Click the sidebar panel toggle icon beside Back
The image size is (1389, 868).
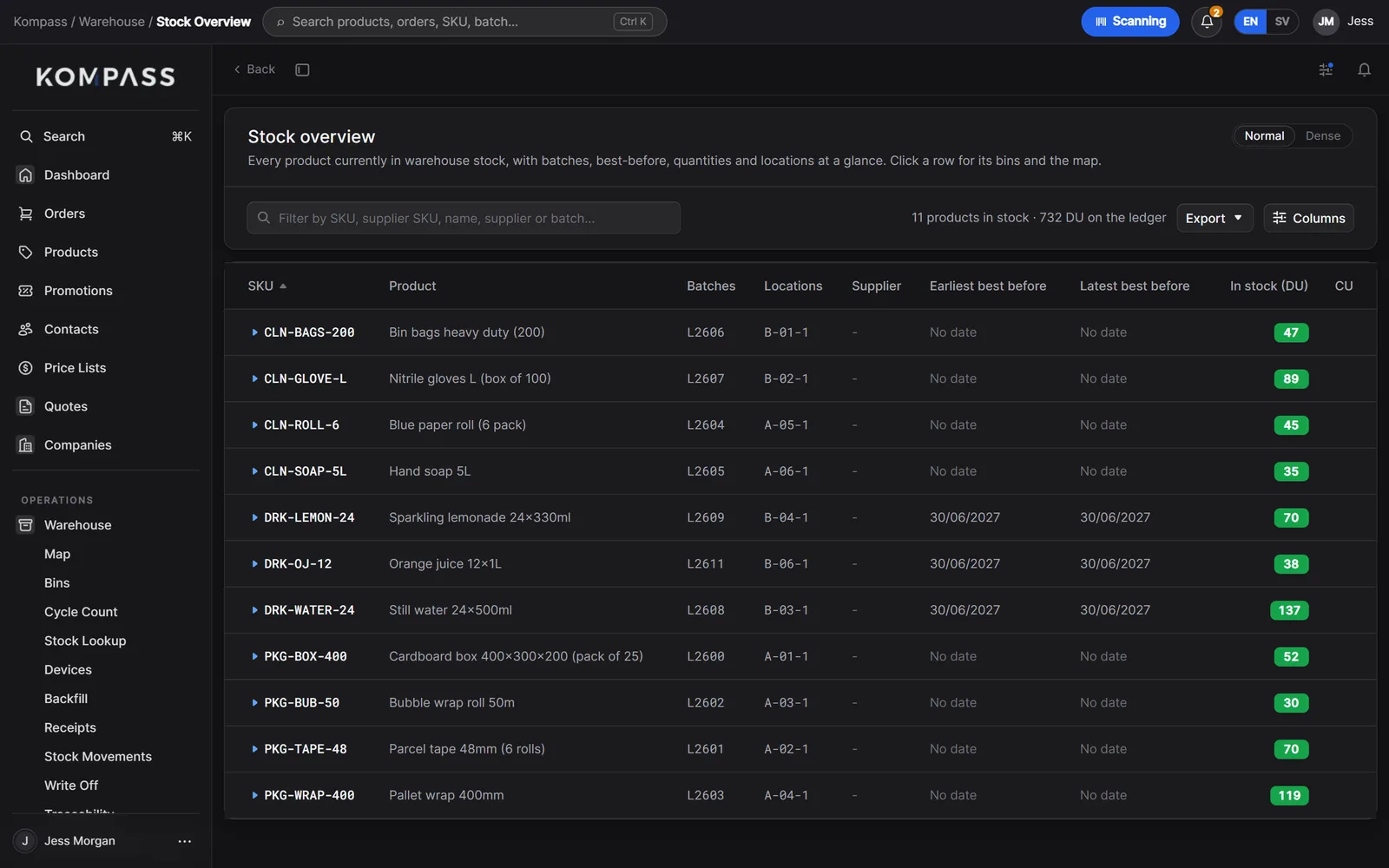click(x=302, y=69)
